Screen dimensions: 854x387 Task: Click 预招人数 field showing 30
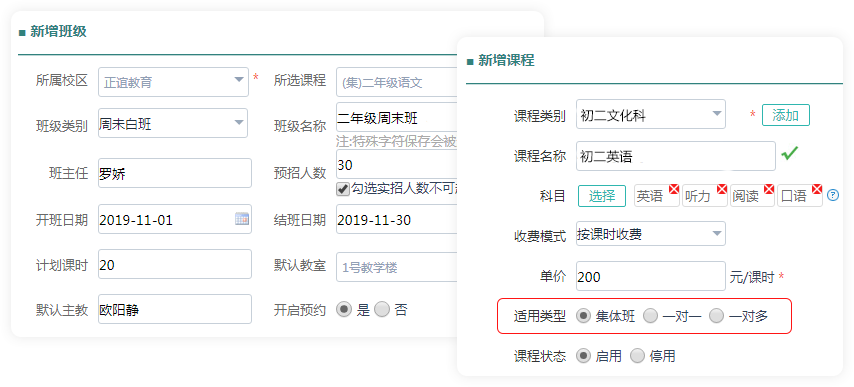coord(396,165)
